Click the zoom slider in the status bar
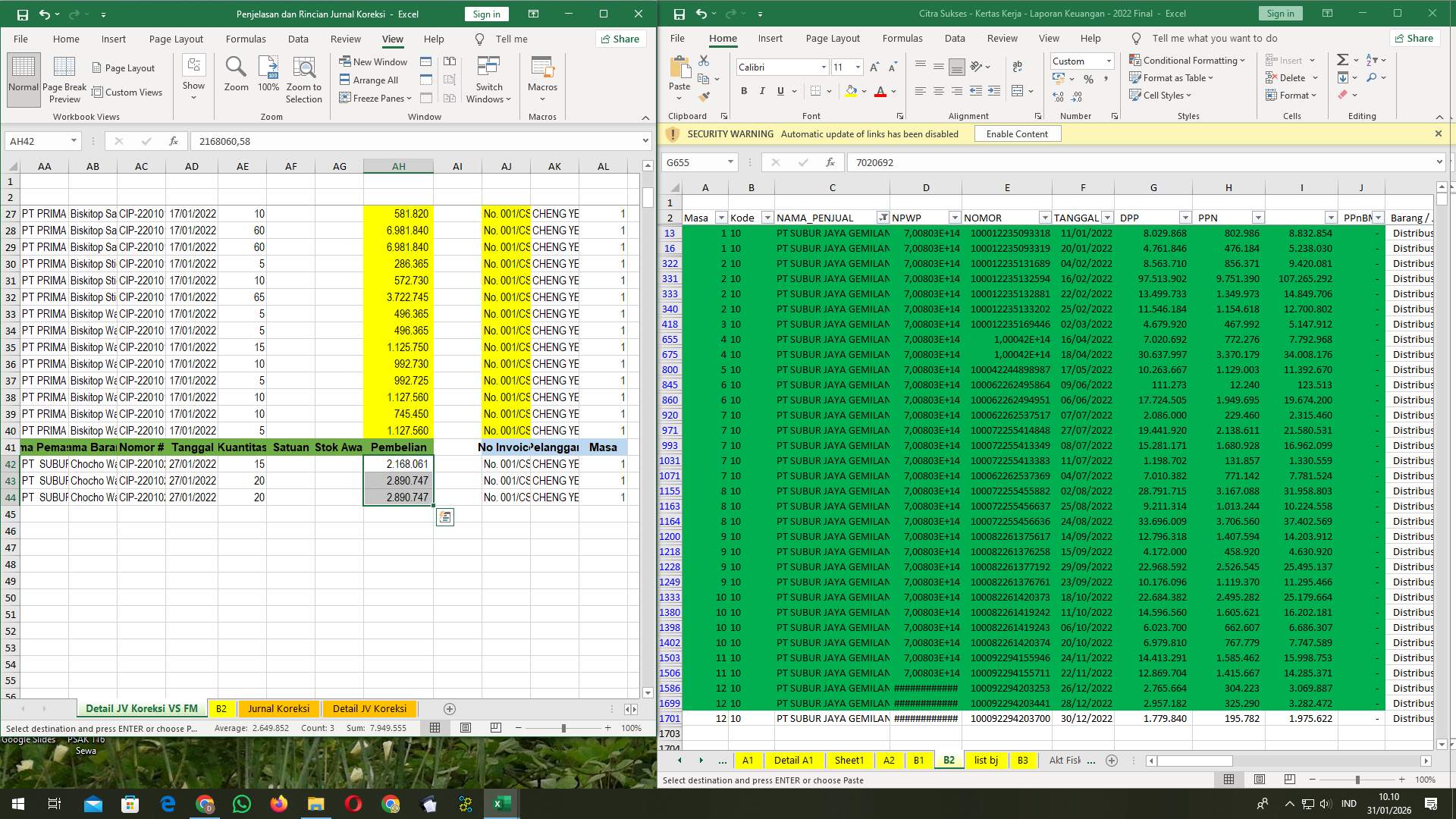 tap(563, 727)
